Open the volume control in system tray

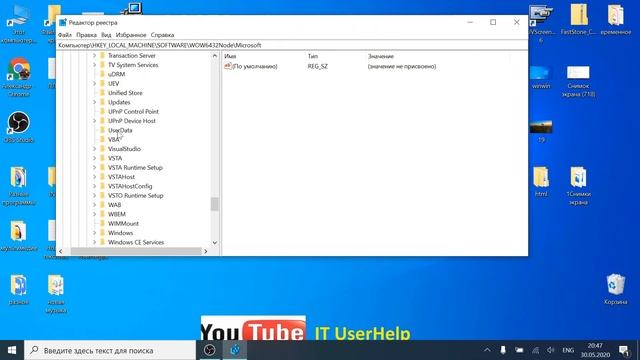point(551,350)
